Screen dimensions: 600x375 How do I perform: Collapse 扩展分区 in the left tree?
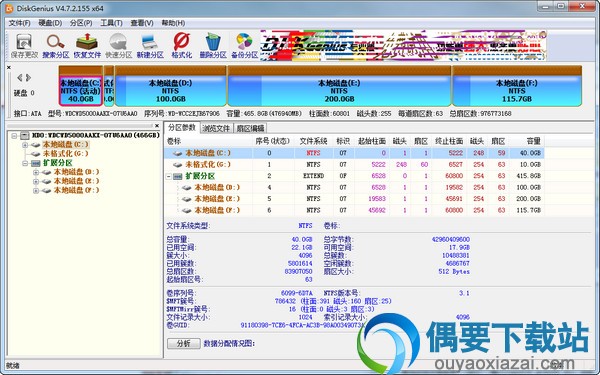pos(25,163)
